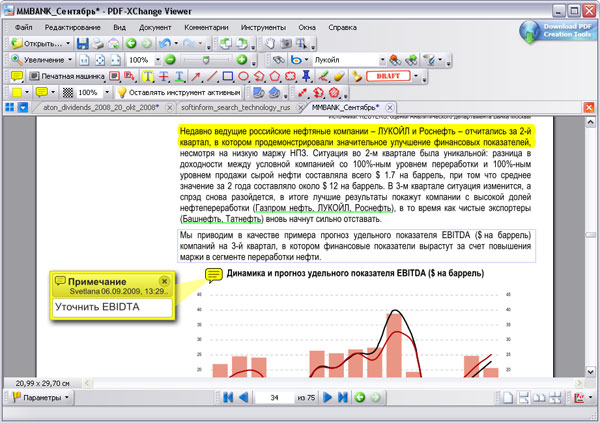Click the Fit Page icon

pos(100,60)
